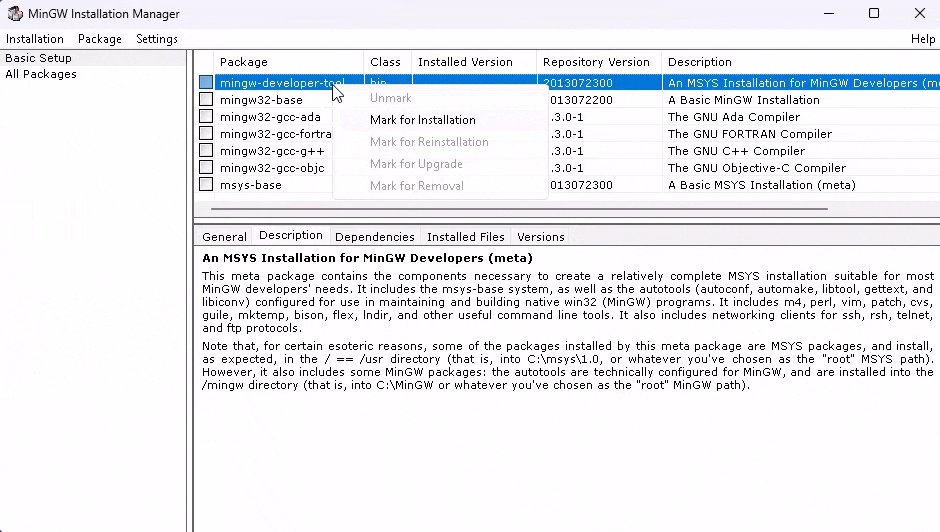Choose Mark for Installation in context menu
This screenshot has height=532, width=940.
coord(423,120)
